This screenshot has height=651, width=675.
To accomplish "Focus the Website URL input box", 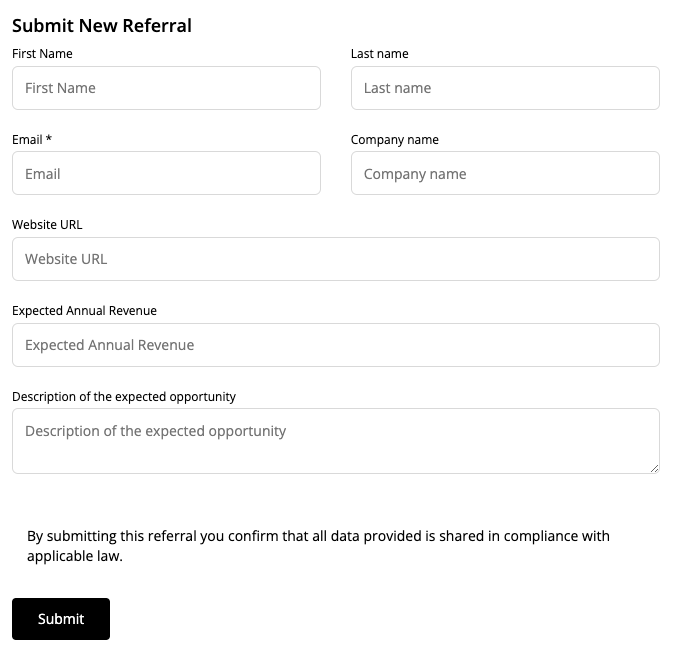I will click(335, 259).
